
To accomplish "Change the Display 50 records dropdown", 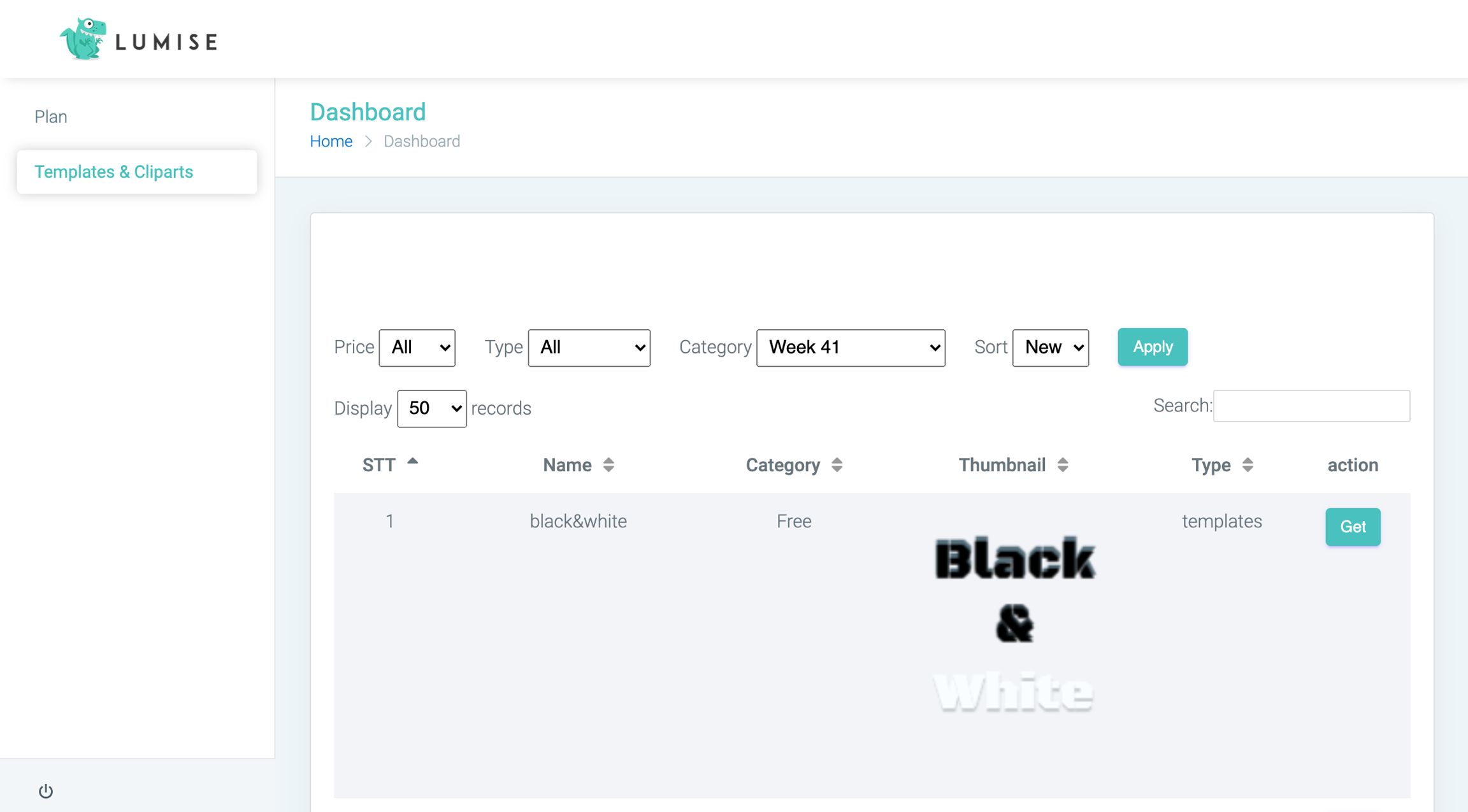I will pos(431,408).
